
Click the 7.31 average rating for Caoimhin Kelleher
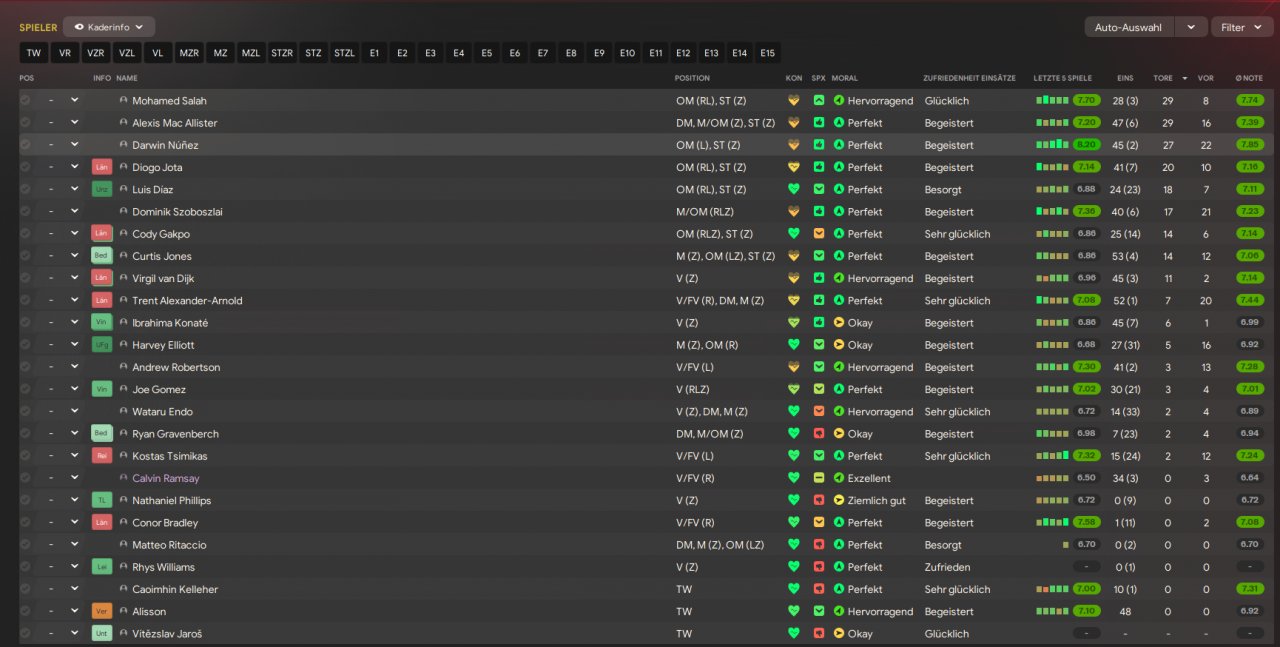[1250, 589]
